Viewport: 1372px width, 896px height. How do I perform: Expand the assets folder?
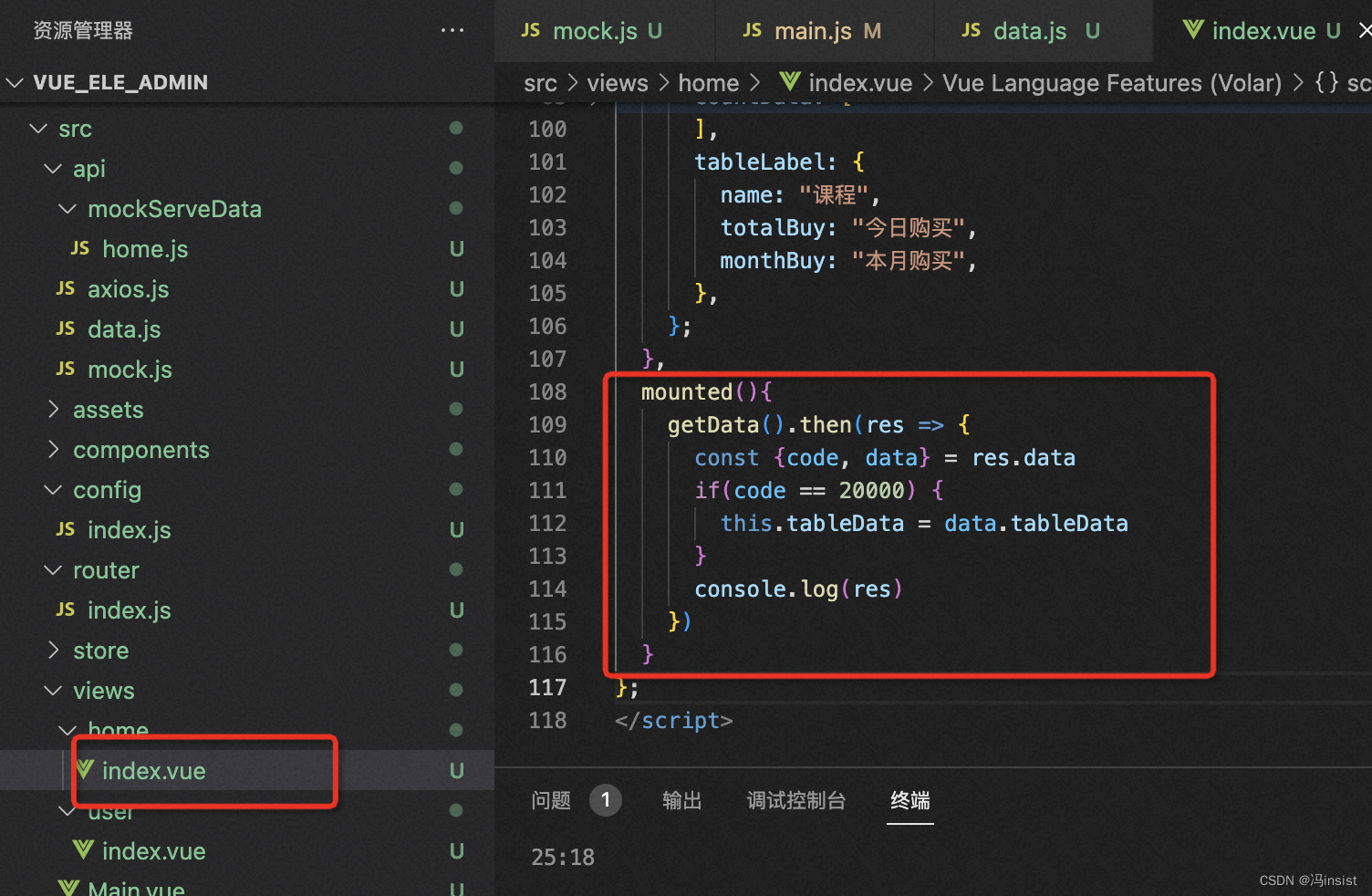53,410
